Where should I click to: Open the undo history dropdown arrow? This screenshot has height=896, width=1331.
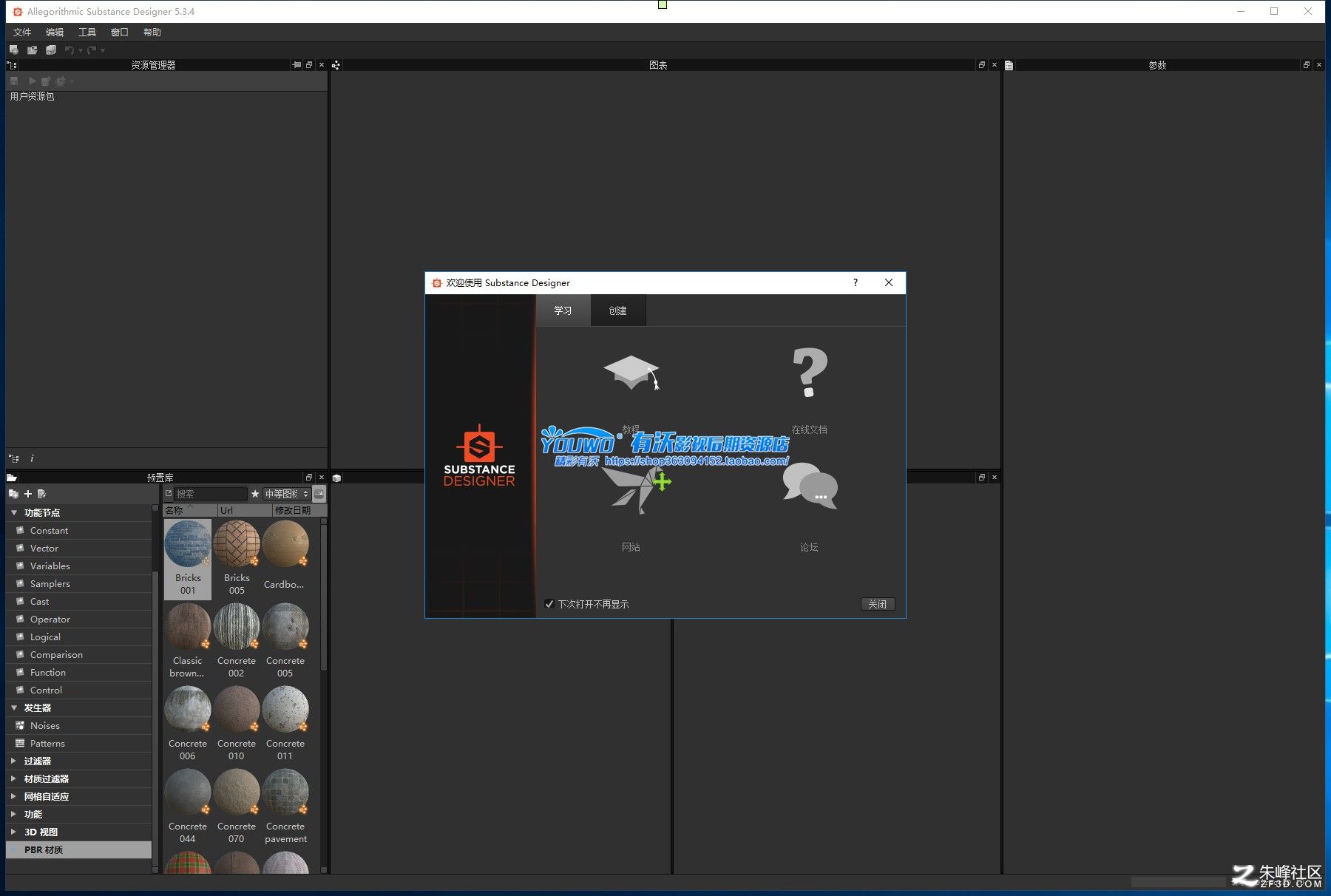[81, 50]
